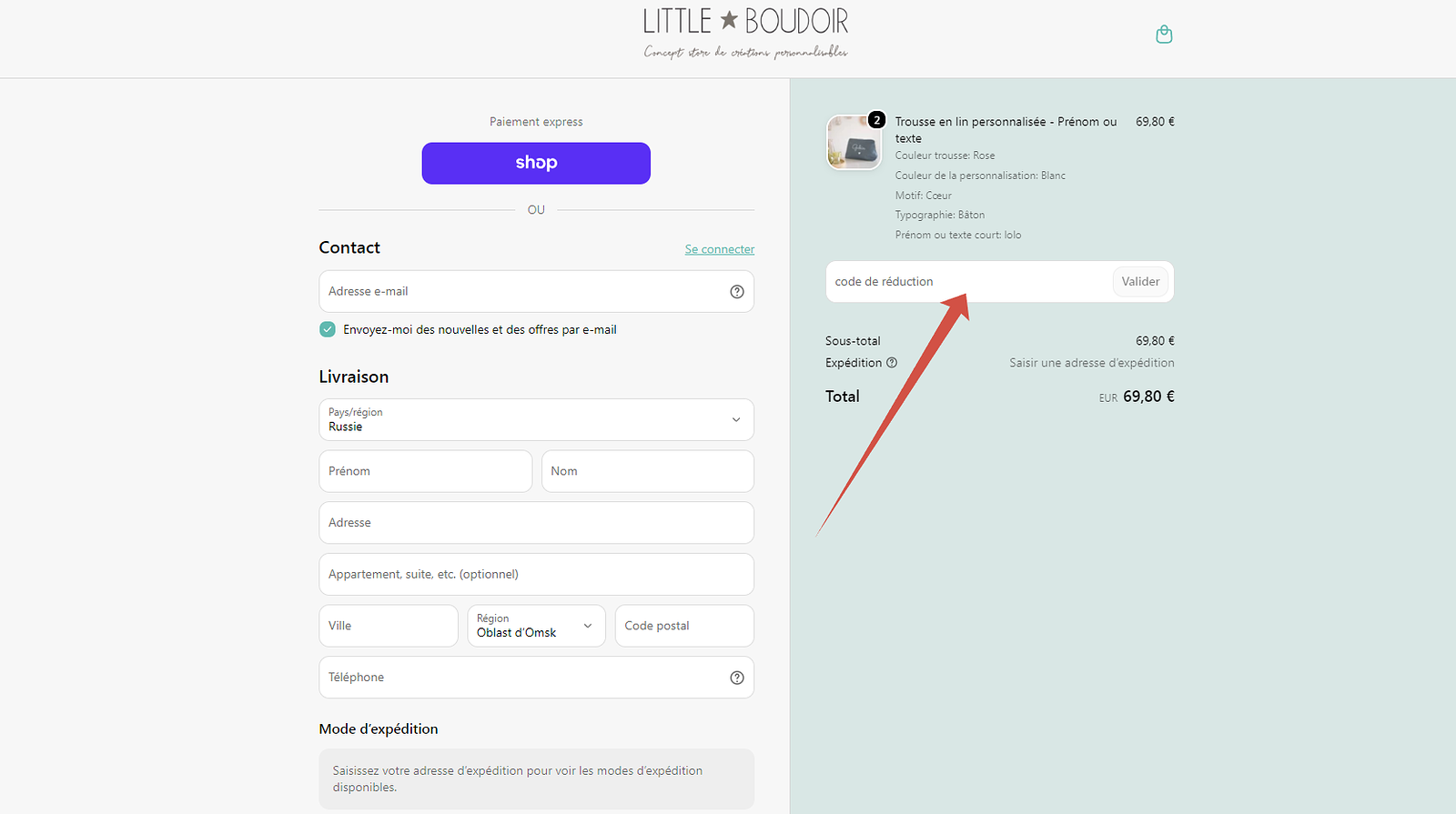Screen dimensions: 1456x814
Task: Open the Pays/région country dropdown
Action: click(x=536, y=420)
